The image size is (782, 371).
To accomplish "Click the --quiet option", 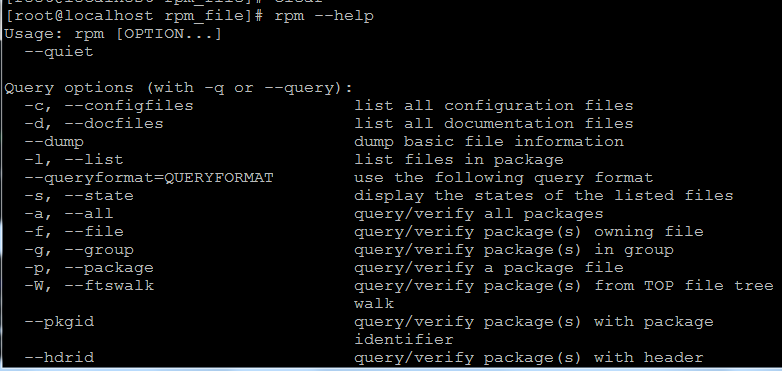I will click(59, 52).
